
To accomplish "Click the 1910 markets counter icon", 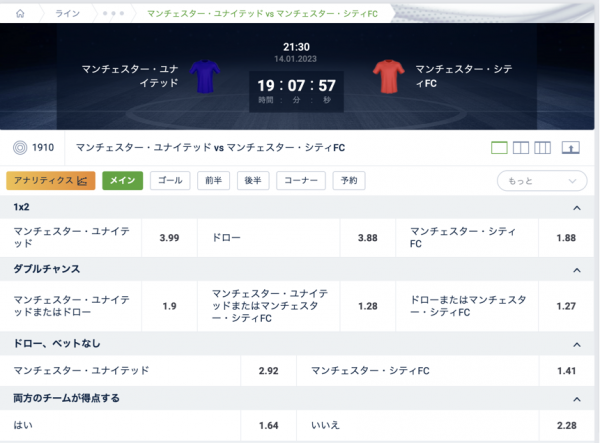I will 20,148.
